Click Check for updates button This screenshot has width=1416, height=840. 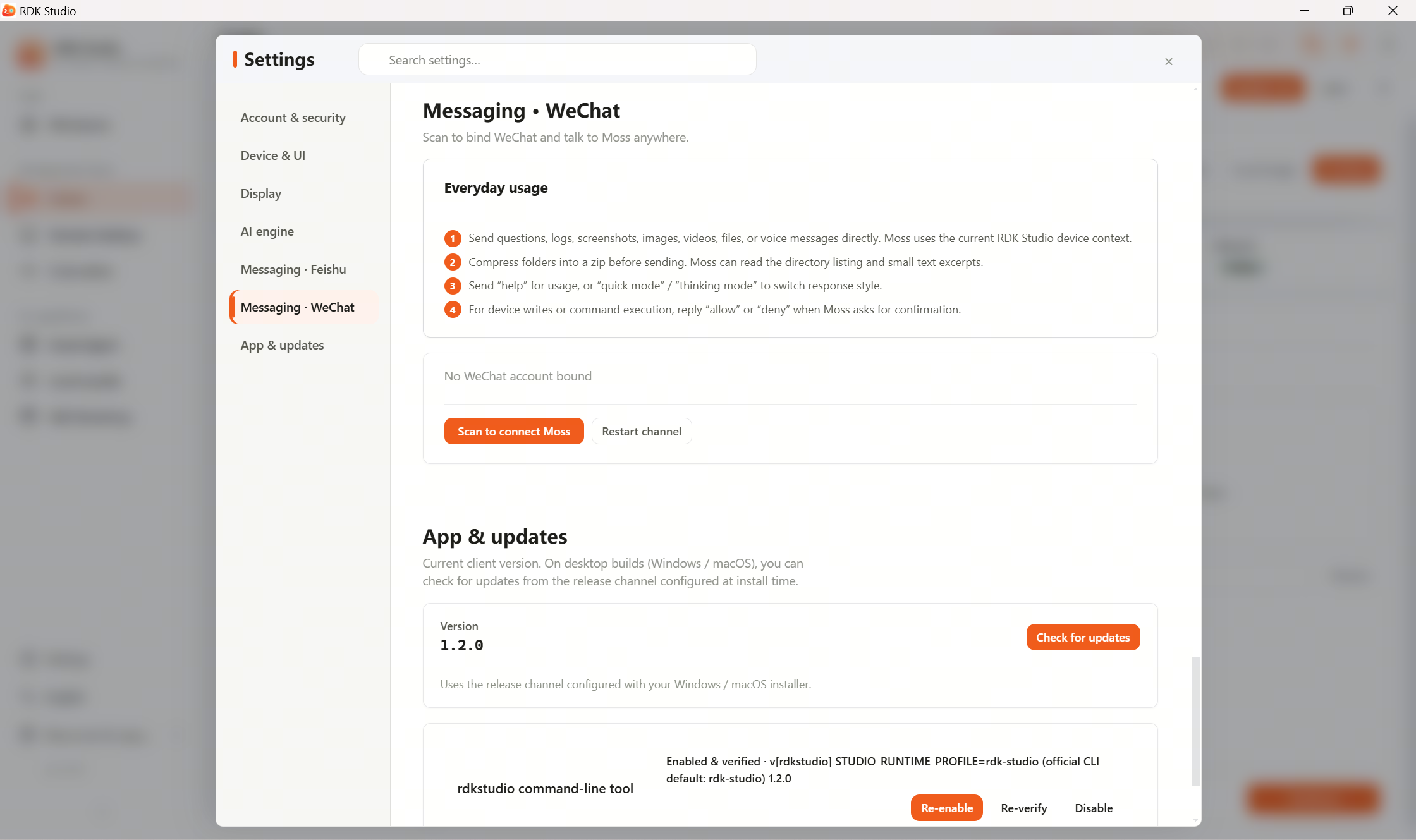click(x=1082, y=637)
